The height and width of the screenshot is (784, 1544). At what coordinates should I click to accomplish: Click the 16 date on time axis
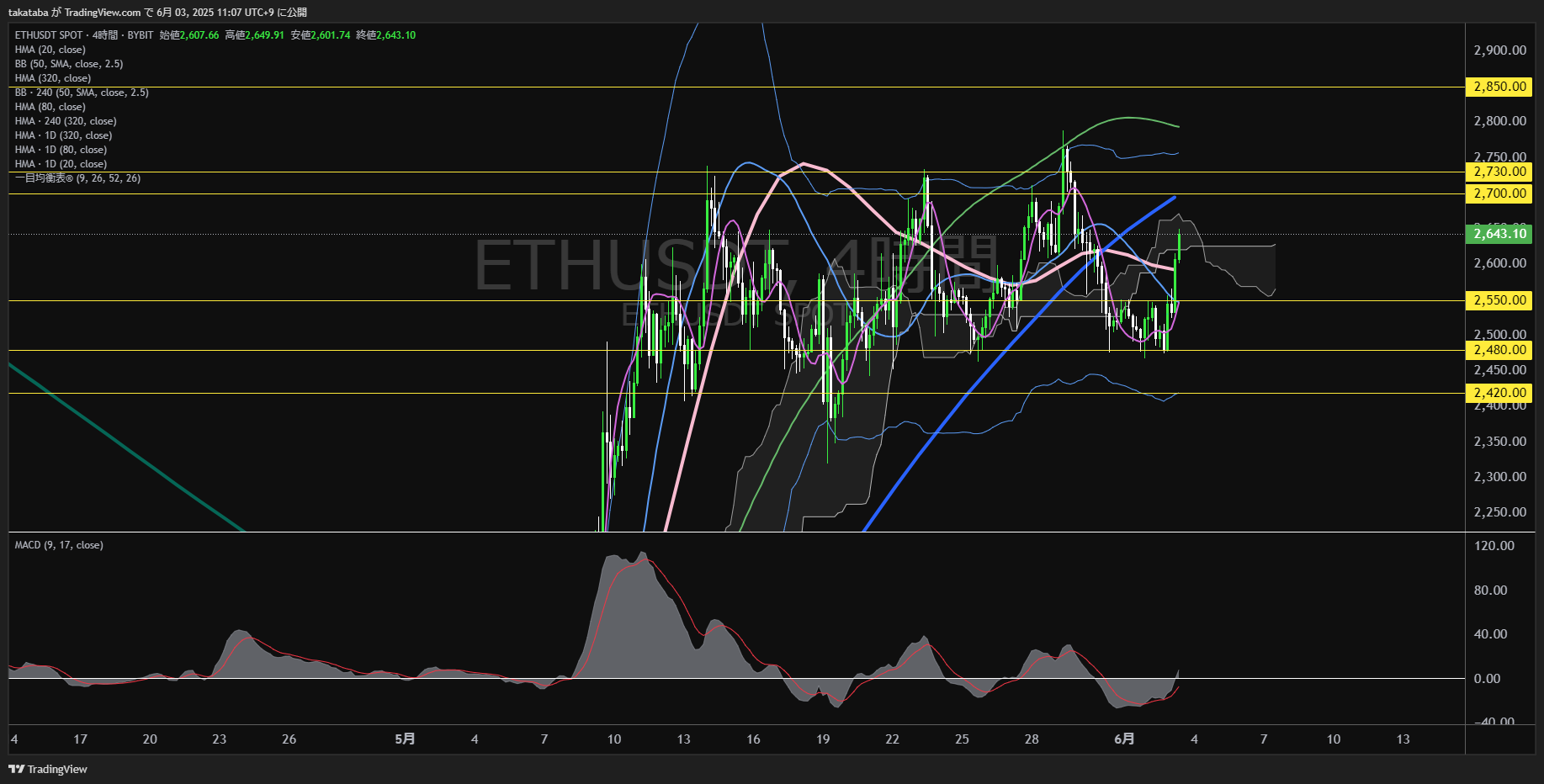(x=753, y=739)
